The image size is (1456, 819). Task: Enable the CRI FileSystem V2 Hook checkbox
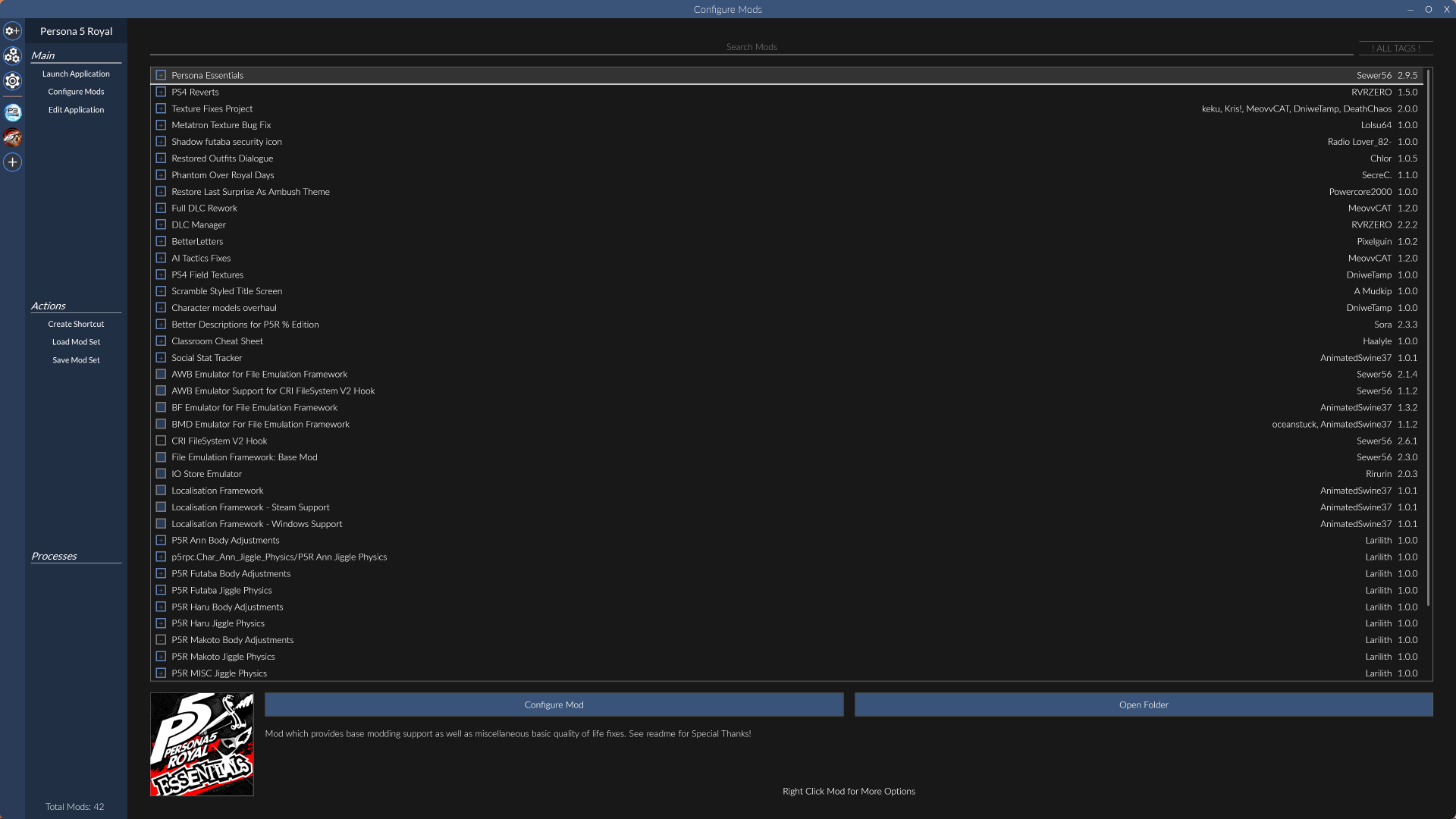(161, 441)
